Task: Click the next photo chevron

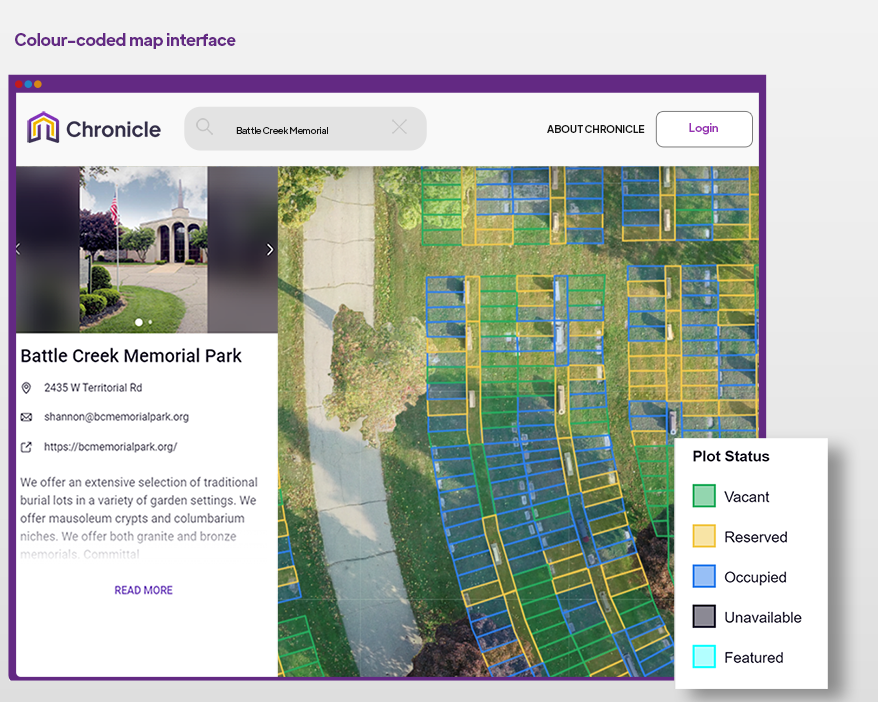Action: [270, 249]
